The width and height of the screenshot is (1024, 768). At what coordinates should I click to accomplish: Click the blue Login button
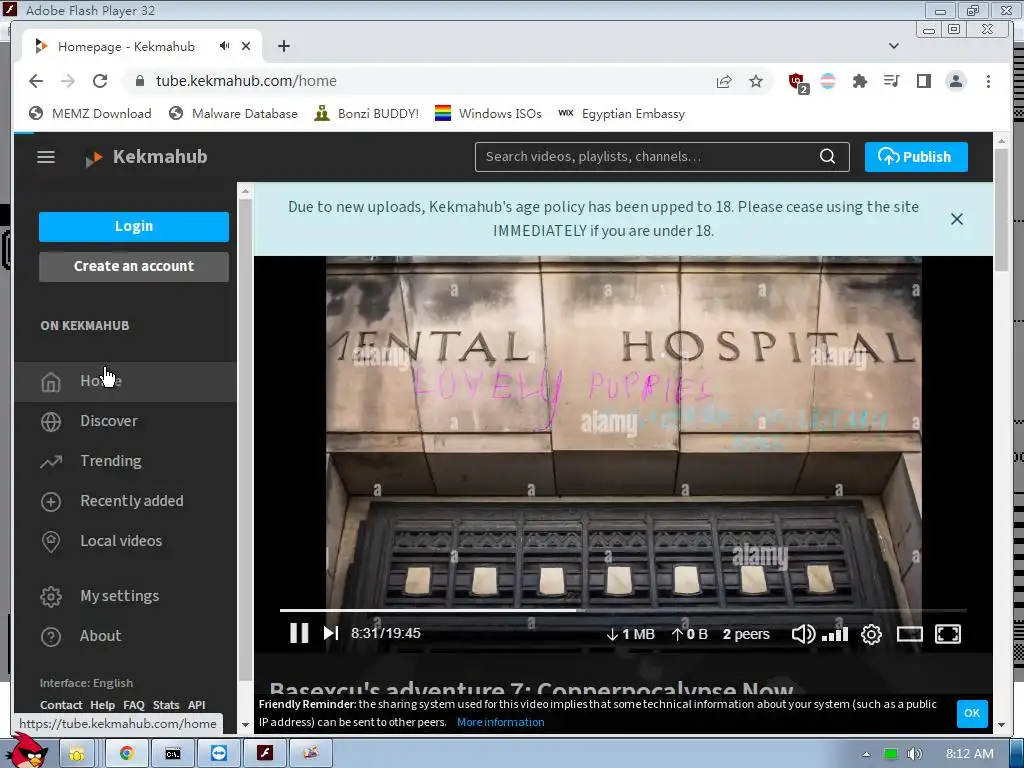coord(134,227)
